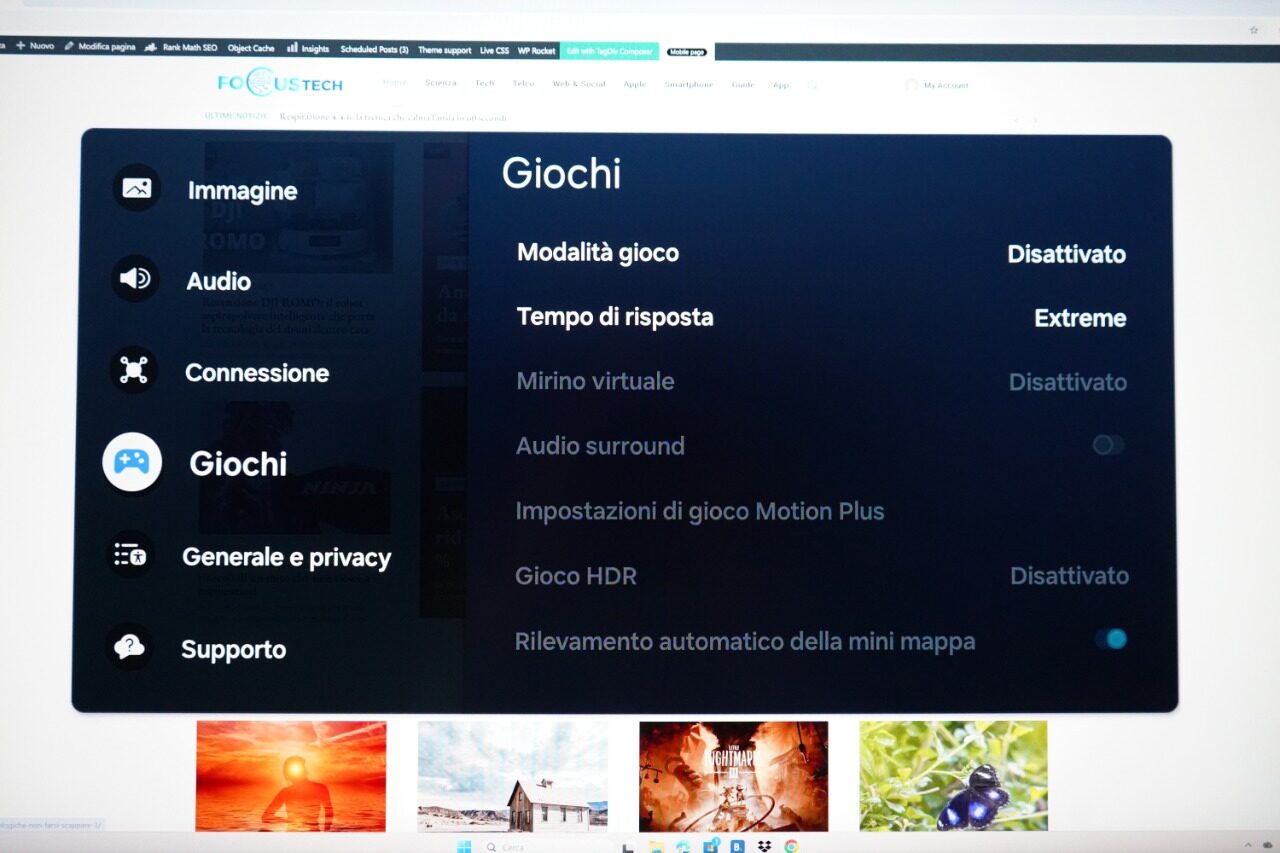The image size is (1280, 853).
Task: Open the Little Nightmares article thumbnail
Action: [733, 775]
